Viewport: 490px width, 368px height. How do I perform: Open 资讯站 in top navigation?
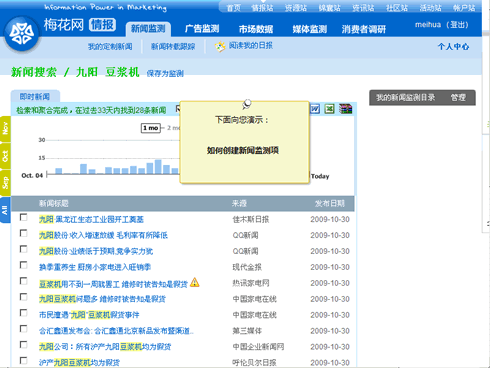363,8
